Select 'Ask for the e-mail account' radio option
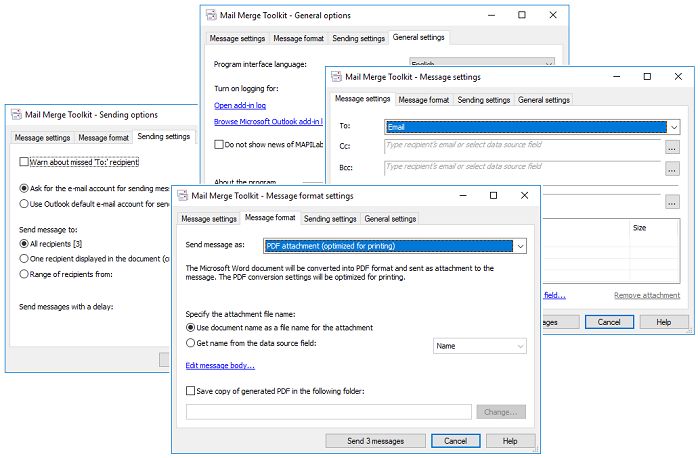700x458 pixels. pos(24,188)
